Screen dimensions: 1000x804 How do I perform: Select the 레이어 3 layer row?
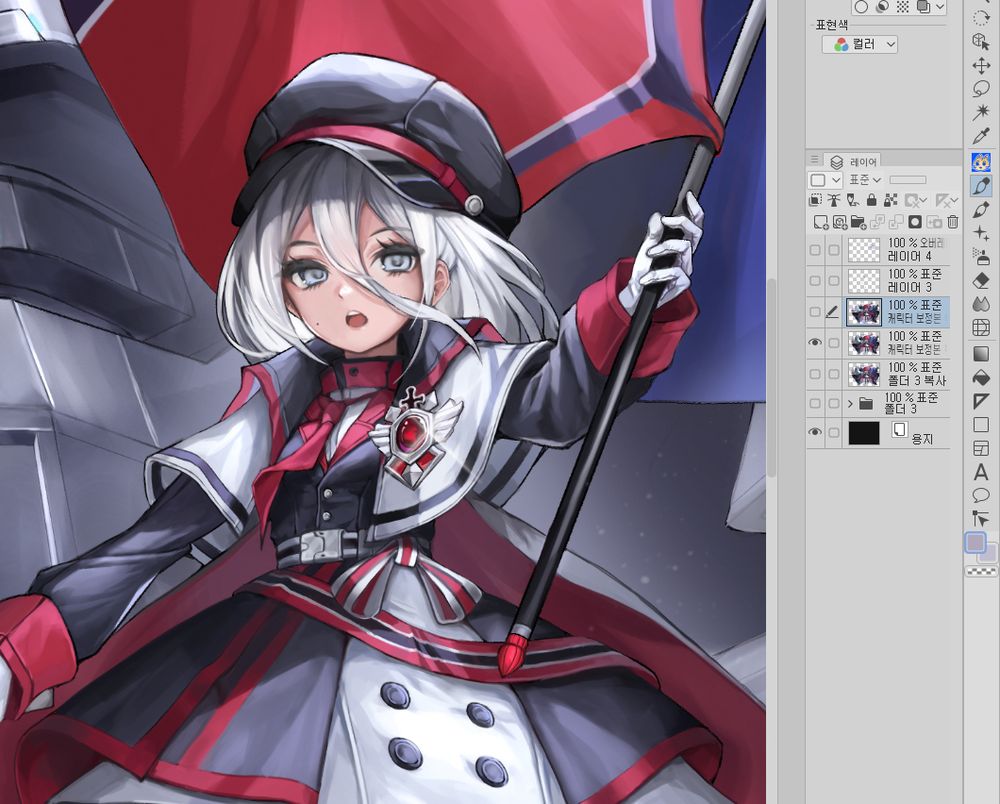tap(878, 281)
